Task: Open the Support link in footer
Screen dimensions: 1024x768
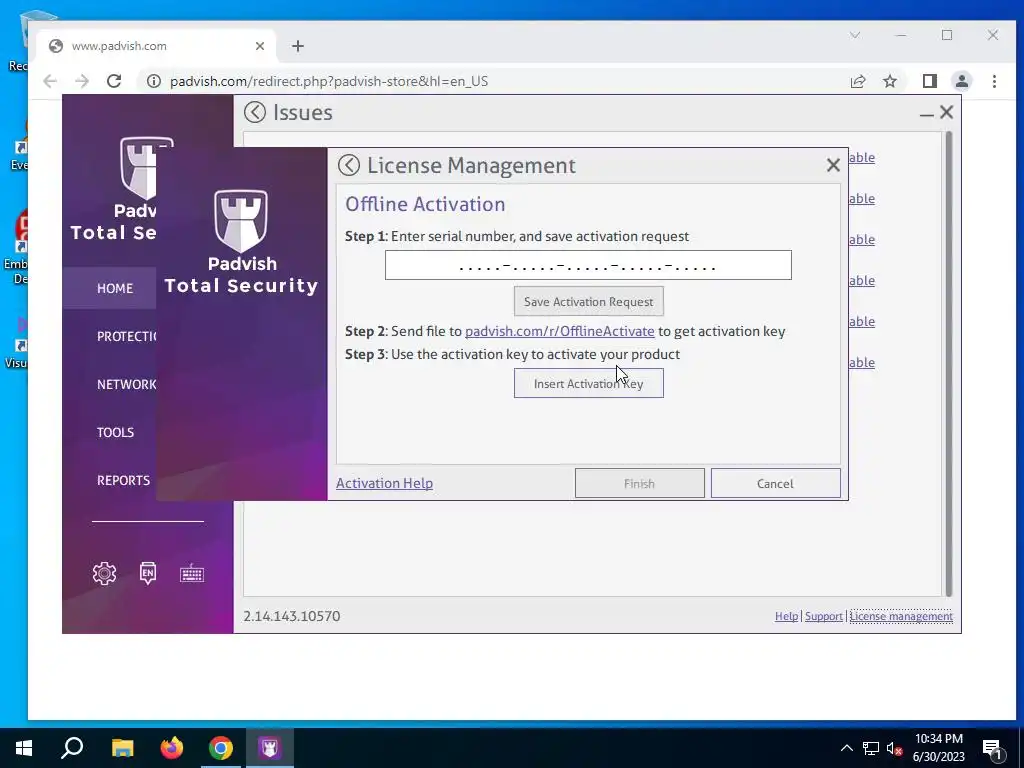Action: click(x=824, y=616)
